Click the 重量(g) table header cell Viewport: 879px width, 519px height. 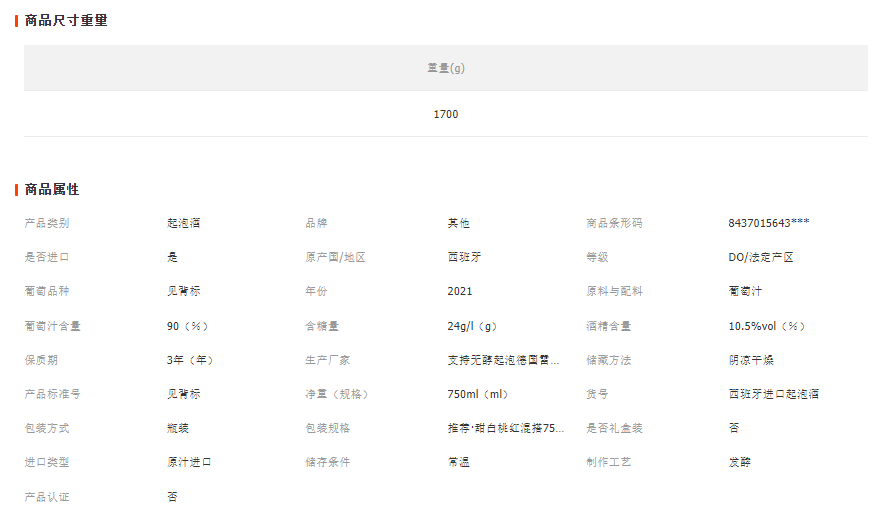(446, 68)
